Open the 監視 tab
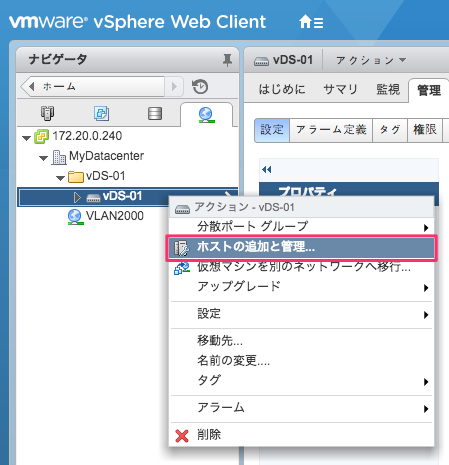This screenshot has width=449, height=465. click(x=388, y=89)
